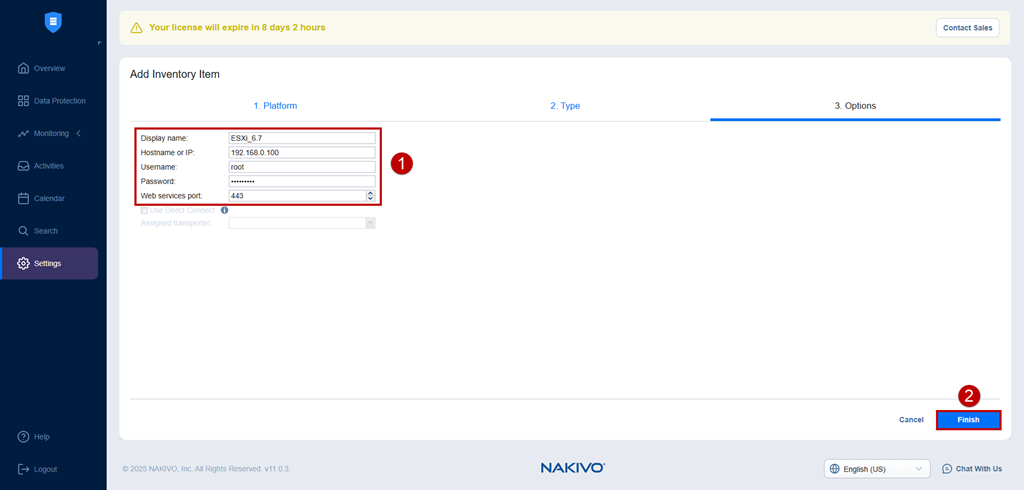Image resolution: width=1024 pixels, height=490 pixels.
Task: Open Monitoring in the sidebar
Action: (51, 133)
